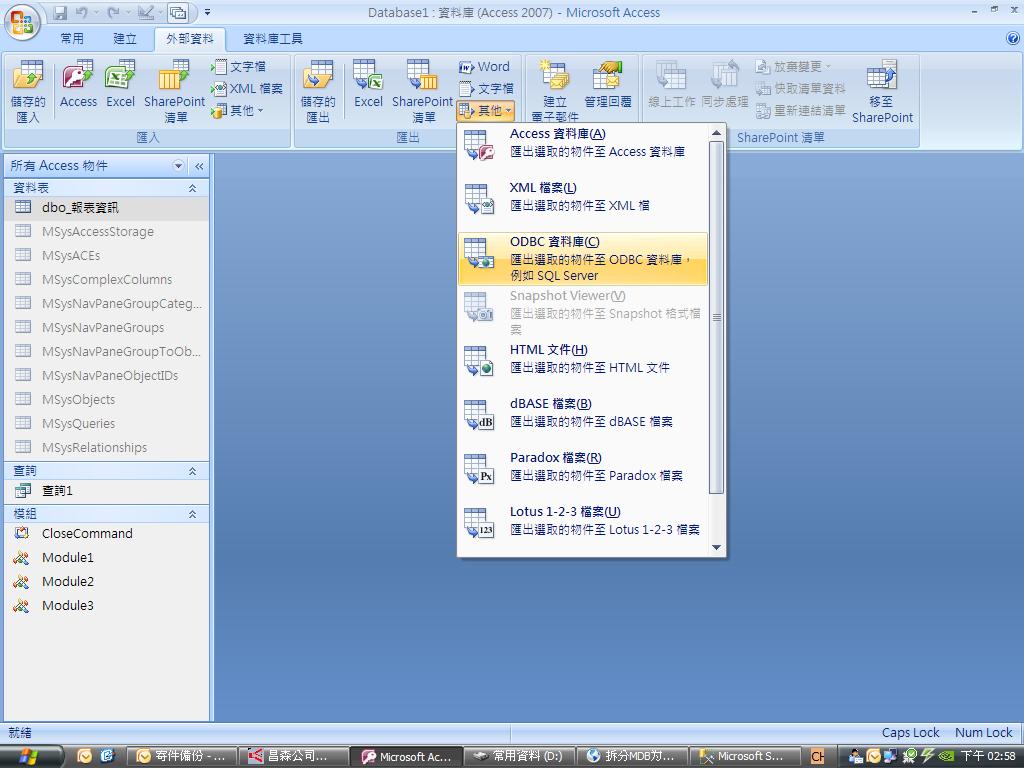The height and width of the screenshot is (768, 1024).
Task: Select MSysRelationships table
Action: tap(107, 447)
